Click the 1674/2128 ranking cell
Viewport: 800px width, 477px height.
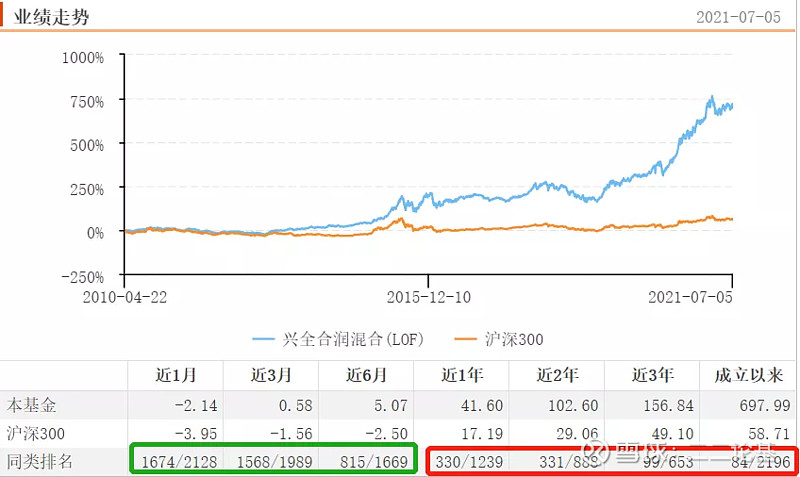pyautogui.click(x=179, y=462)
